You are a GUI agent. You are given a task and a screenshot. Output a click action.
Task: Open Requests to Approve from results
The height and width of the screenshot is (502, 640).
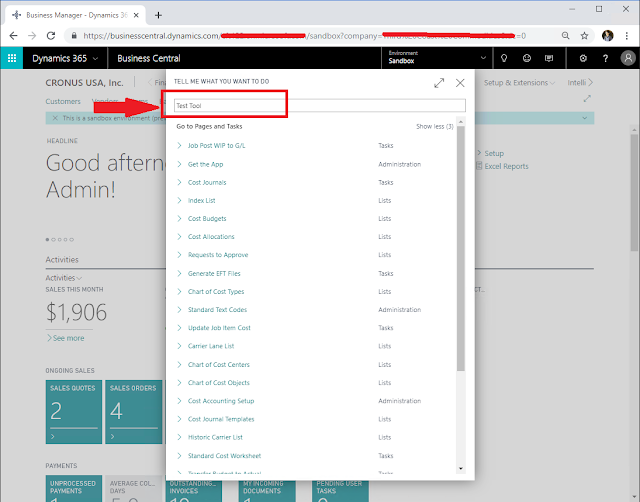tap(218, 255)
